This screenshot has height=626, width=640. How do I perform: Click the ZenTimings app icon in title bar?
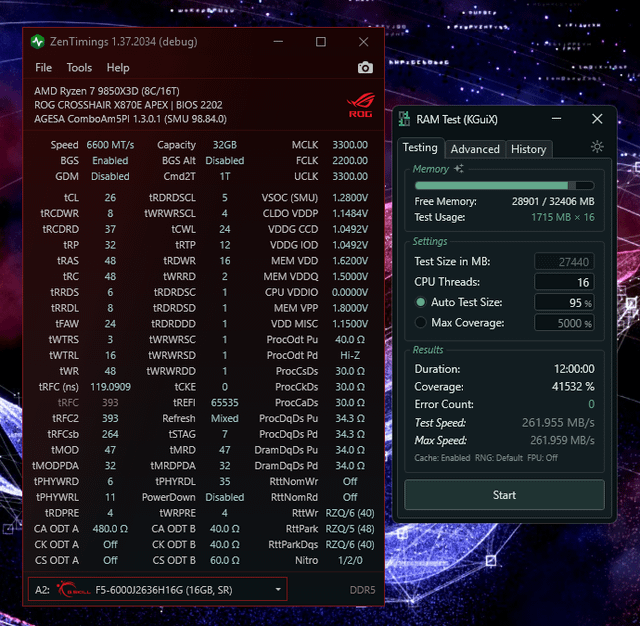[x=38, y=42]
